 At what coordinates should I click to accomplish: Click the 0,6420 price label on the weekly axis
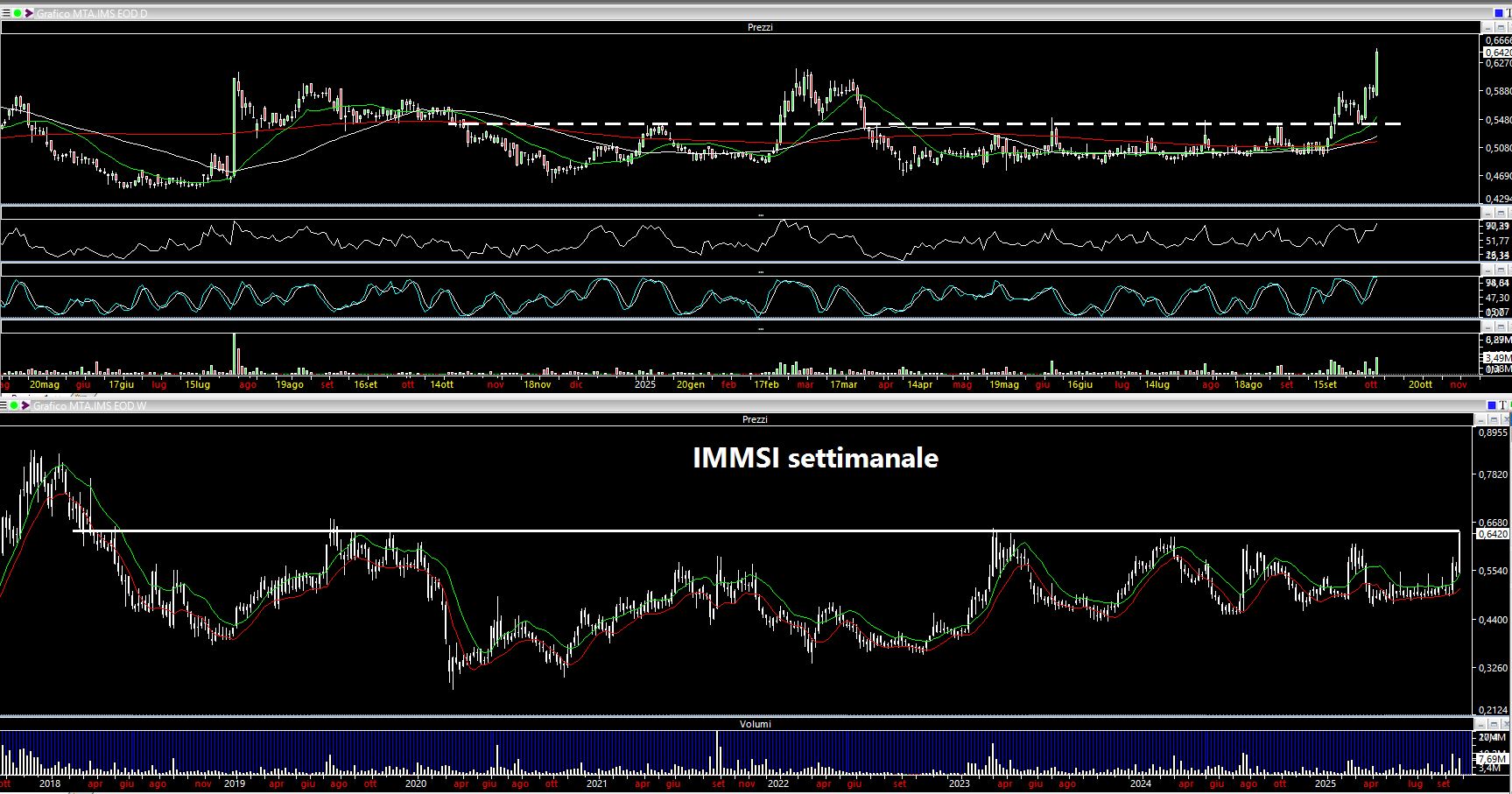pos(1492,533)
